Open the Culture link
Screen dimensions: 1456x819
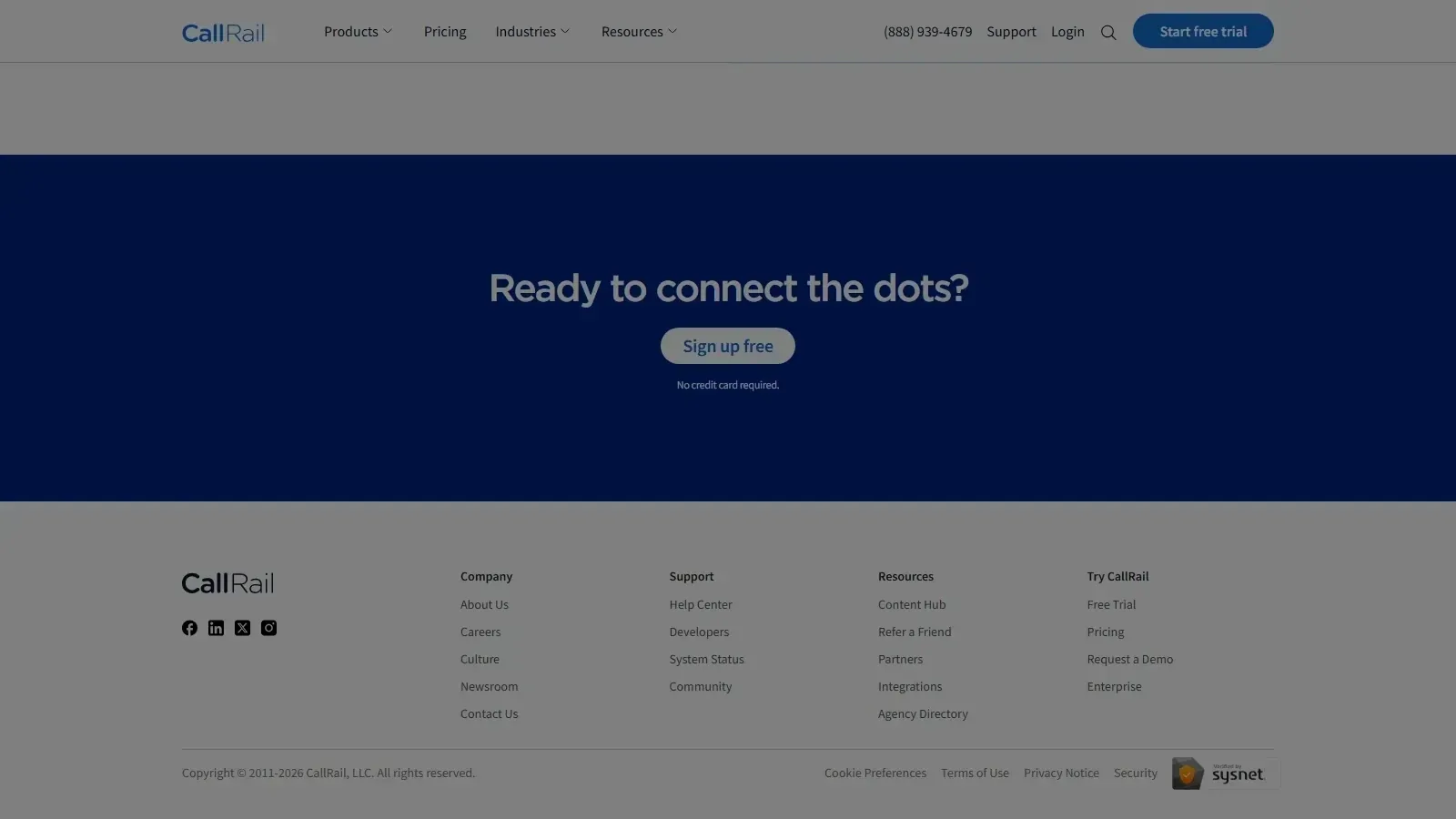coord(480,660)
